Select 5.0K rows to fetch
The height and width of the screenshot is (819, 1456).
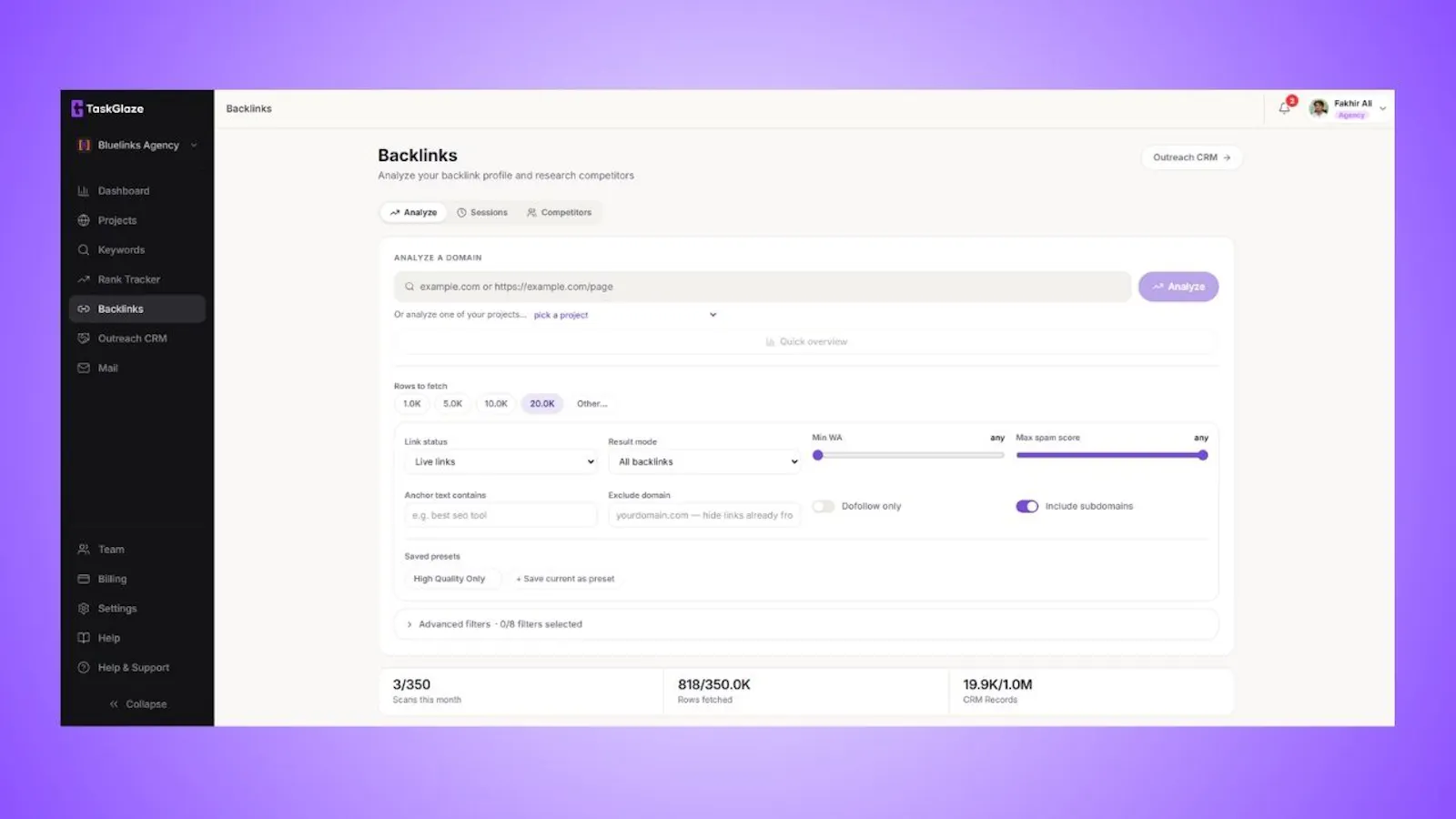tap(452, 404)
